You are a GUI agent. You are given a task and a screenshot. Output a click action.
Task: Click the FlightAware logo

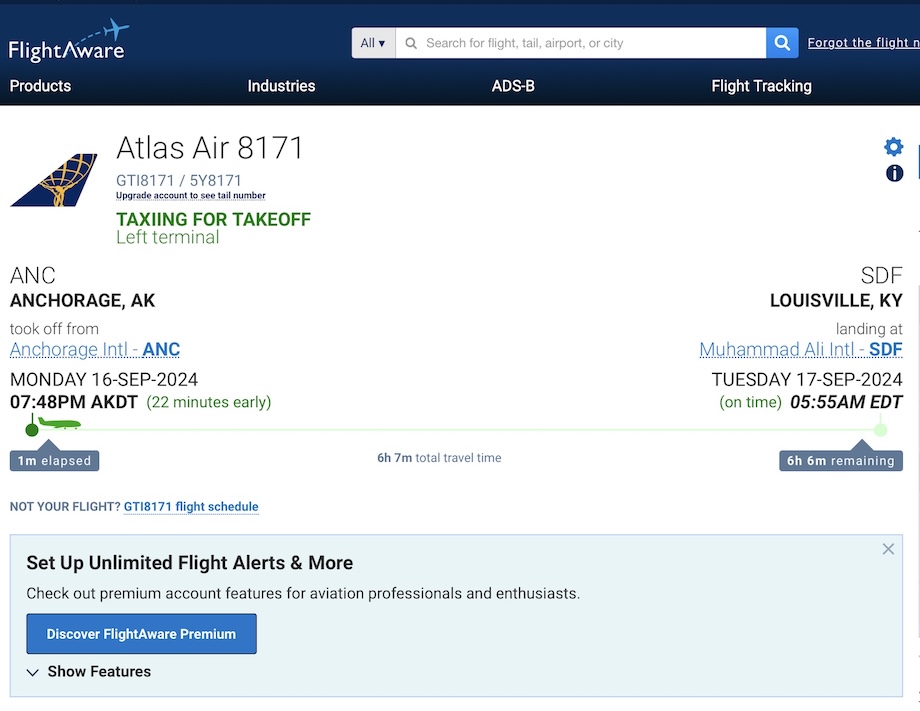point(68,41)
